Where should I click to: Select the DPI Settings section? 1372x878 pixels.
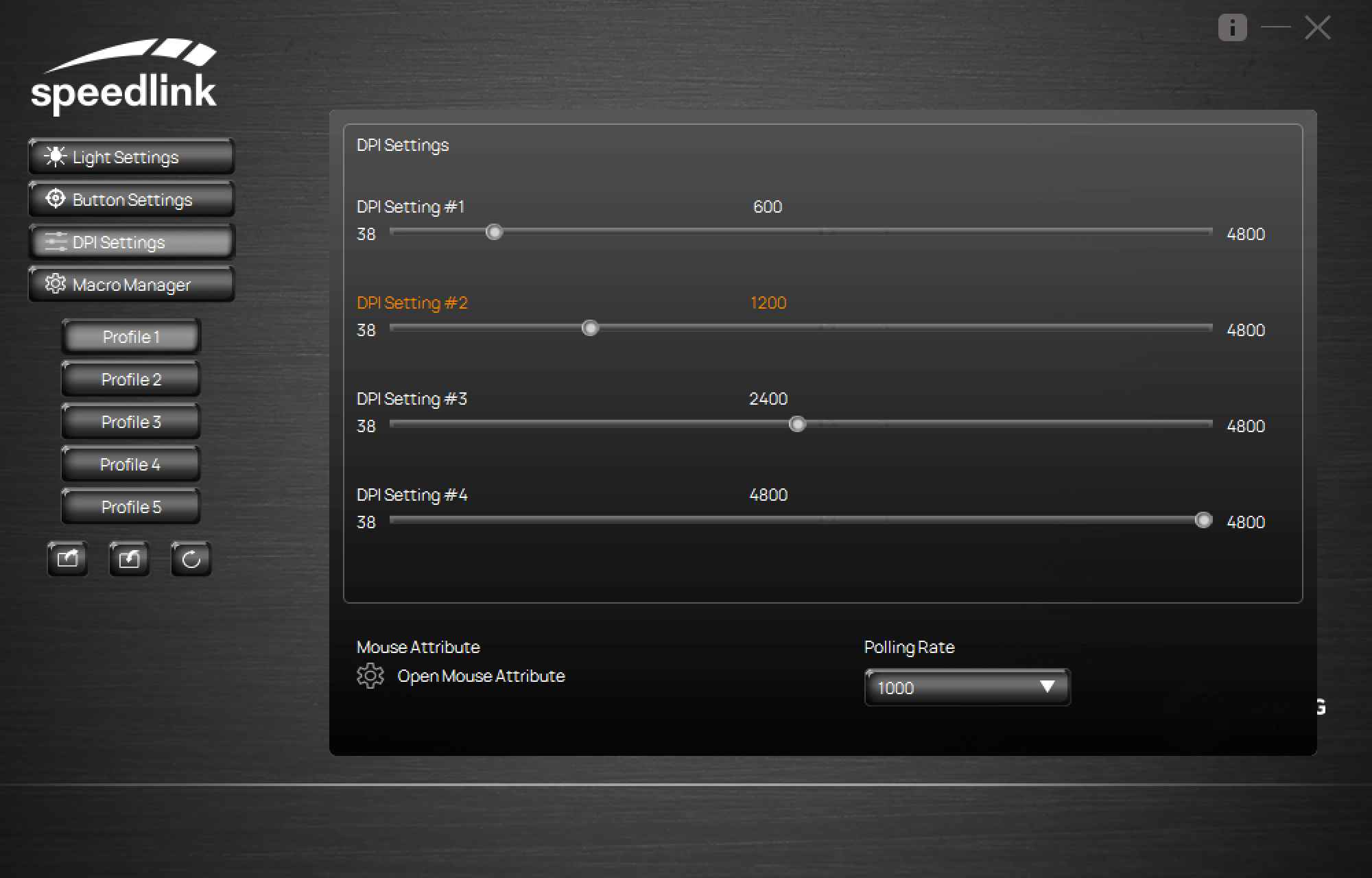(x=130, y=241)
